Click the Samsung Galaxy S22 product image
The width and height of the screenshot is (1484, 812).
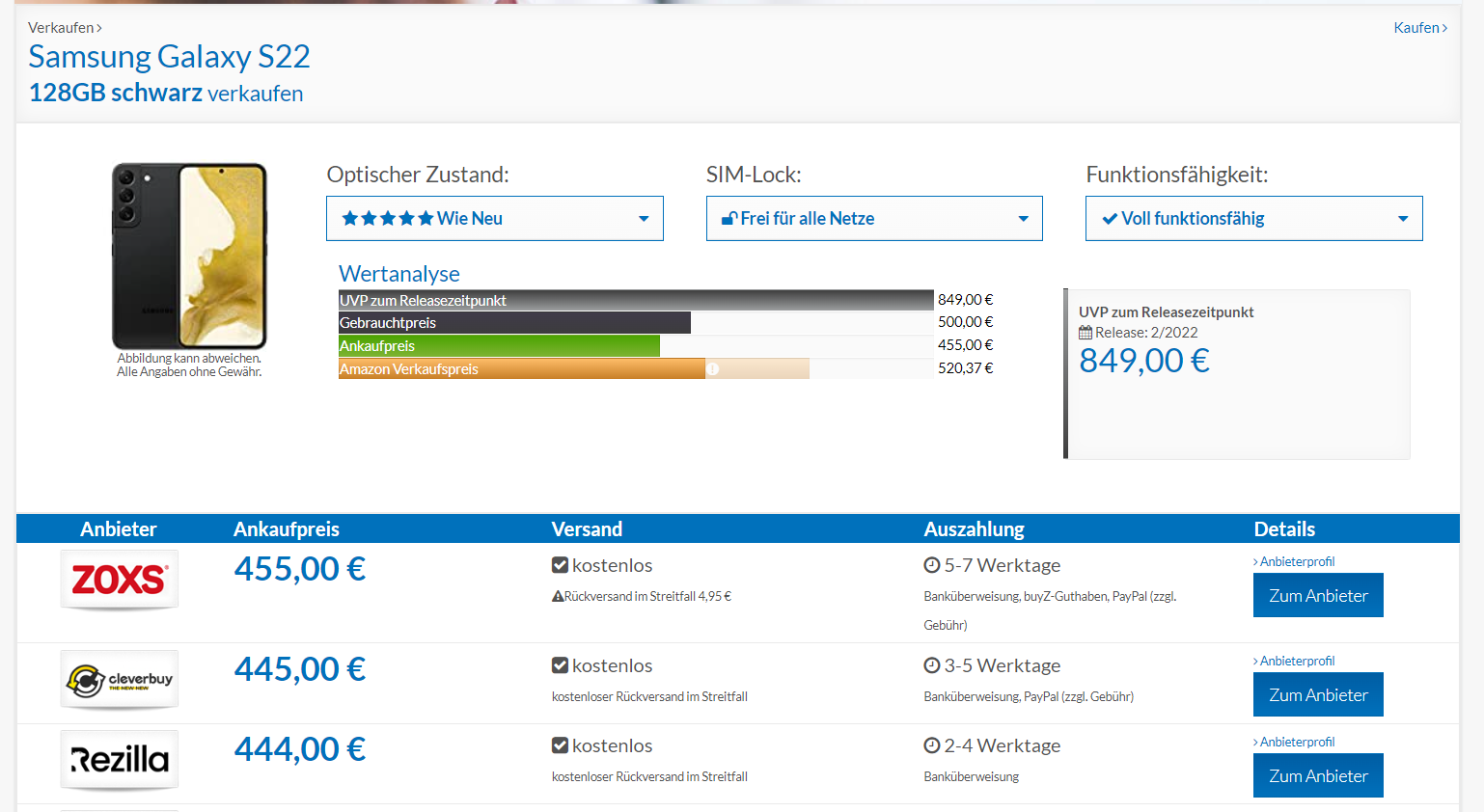point(189,257)
